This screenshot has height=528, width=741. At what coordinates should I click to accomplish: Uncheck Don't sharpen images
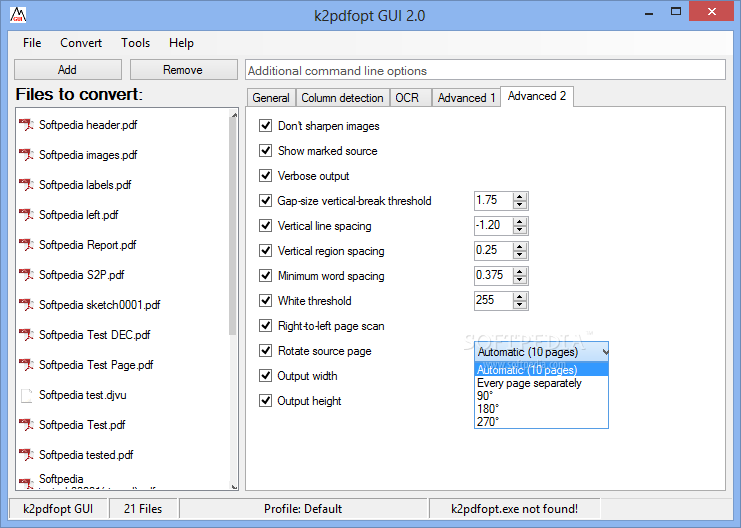[x=266, y=126]
